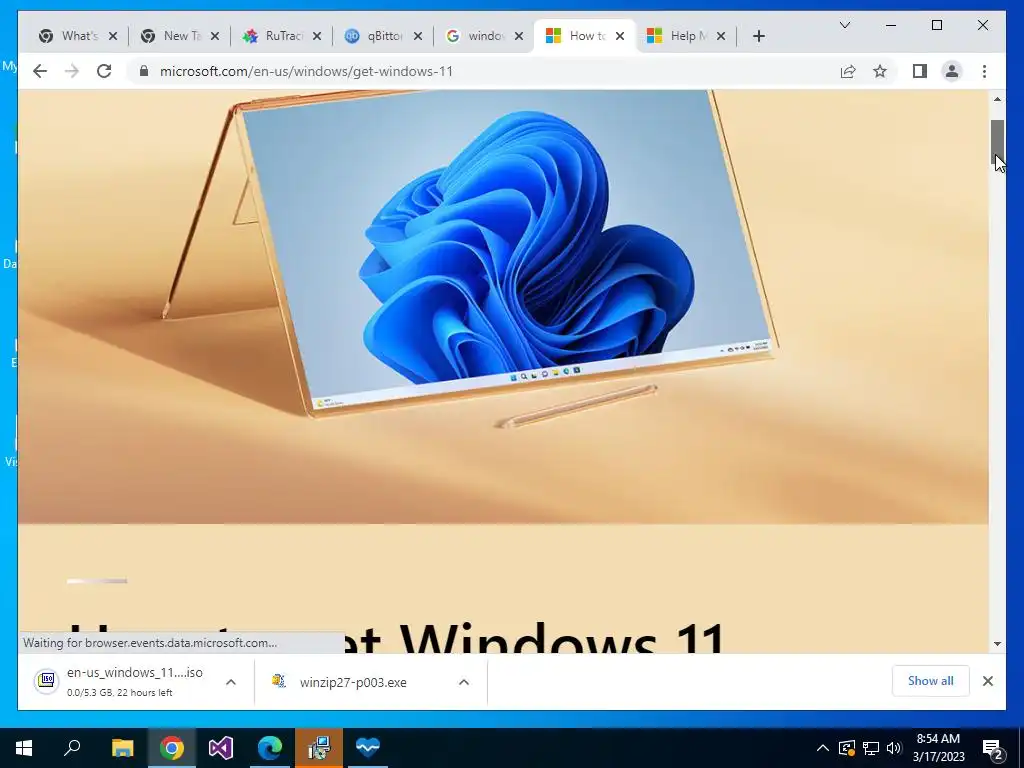Close the What's New tab

coord(113,36)
